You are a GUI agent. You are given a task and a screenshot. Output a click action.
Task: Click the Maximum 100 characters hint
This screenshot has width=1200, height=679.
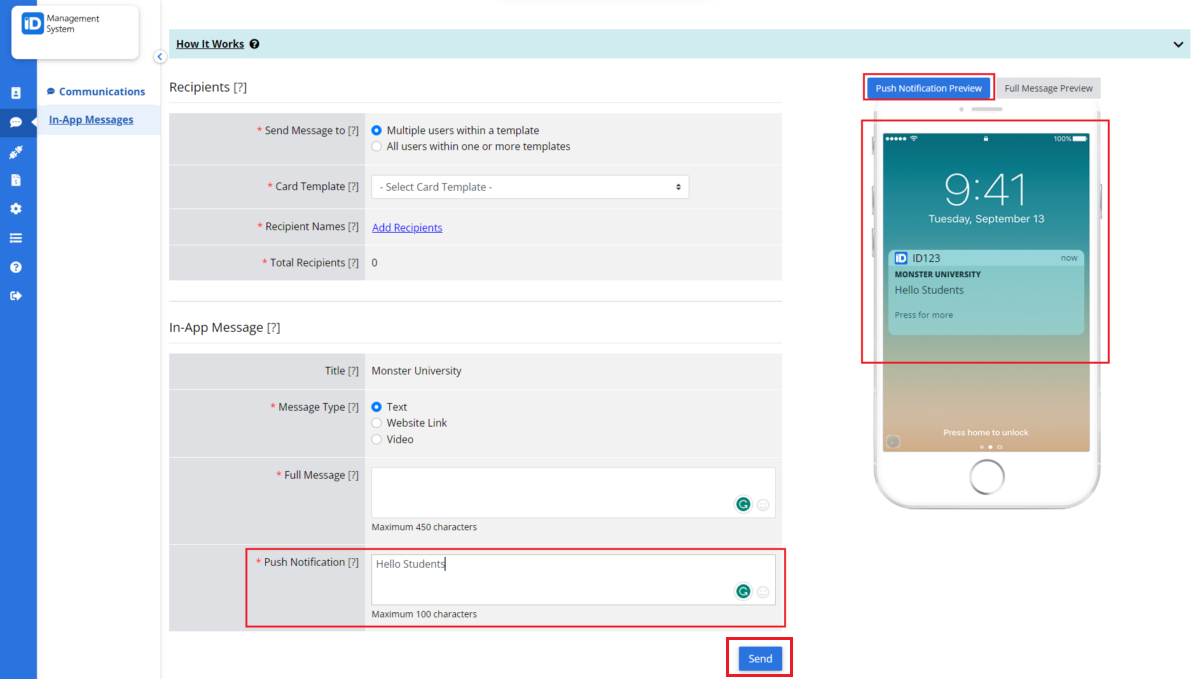coord(424,614)
